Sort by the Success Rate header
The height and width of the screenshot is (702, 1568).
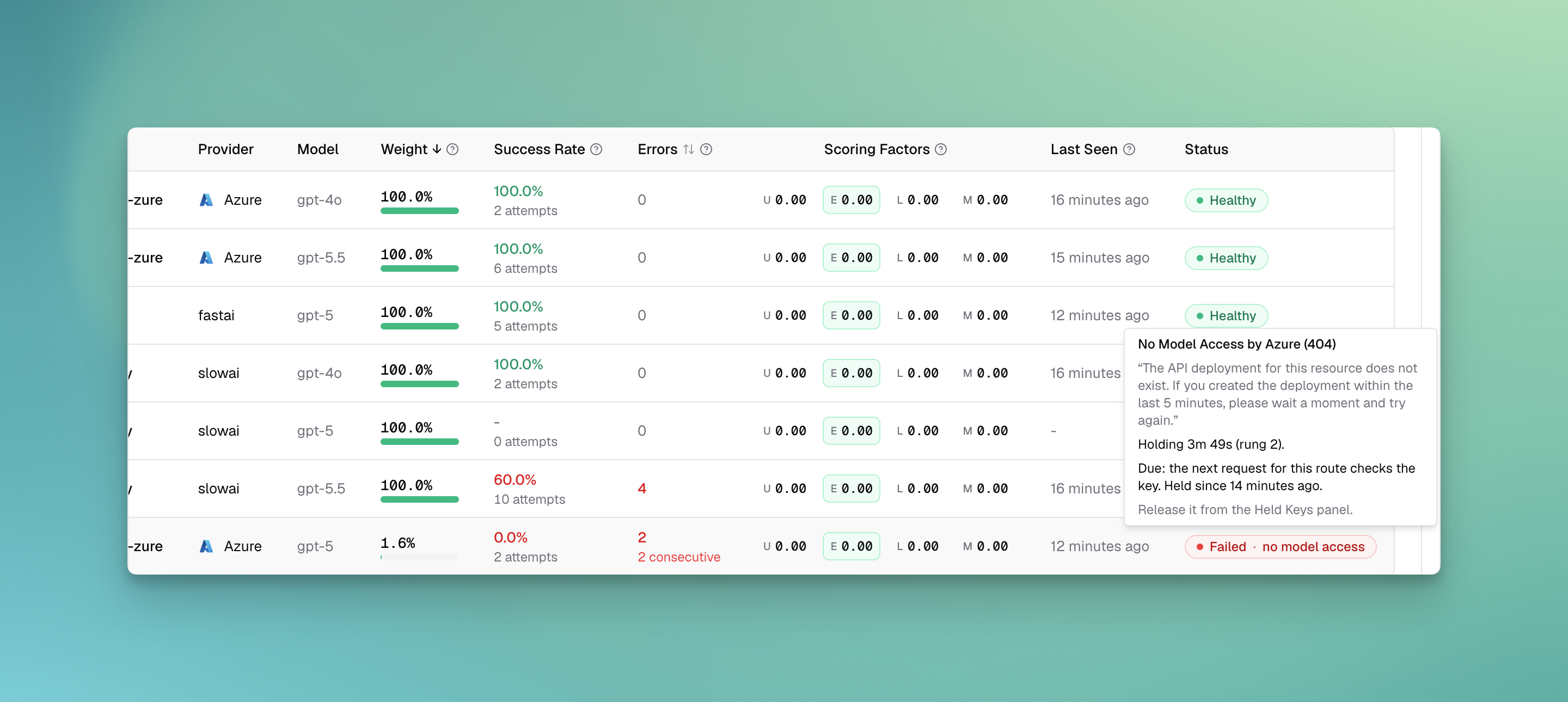coord(540,149)
